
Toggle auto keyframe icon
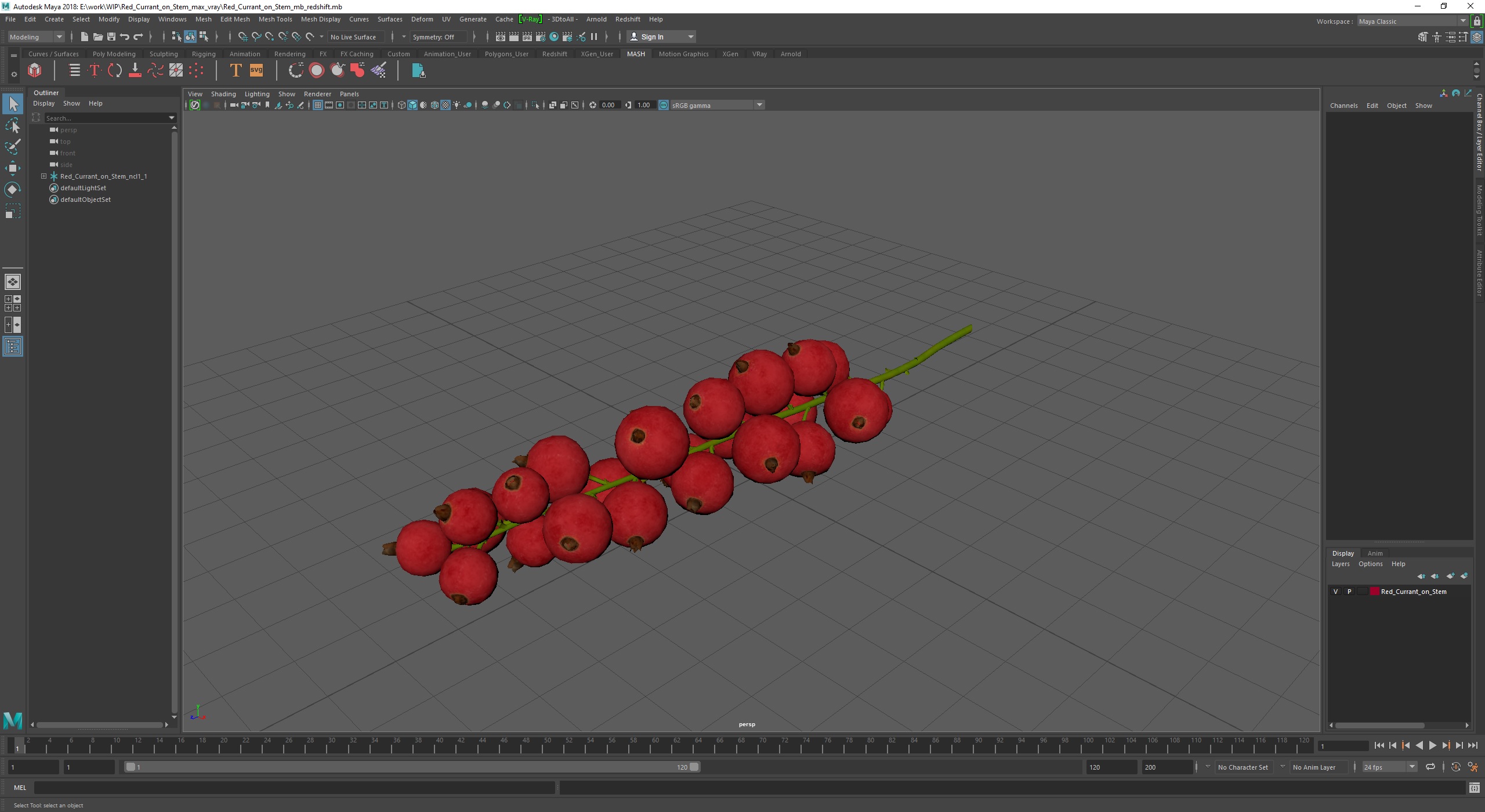[1456, 767]
